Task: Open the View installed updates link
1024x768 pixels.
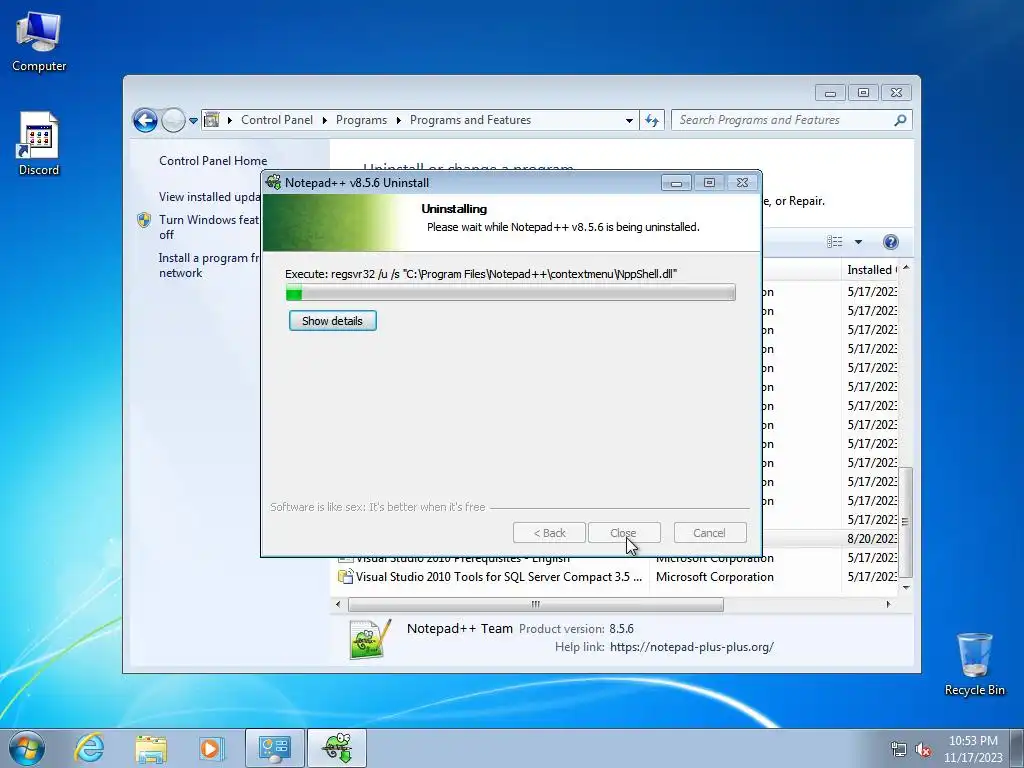Action: 210,197
